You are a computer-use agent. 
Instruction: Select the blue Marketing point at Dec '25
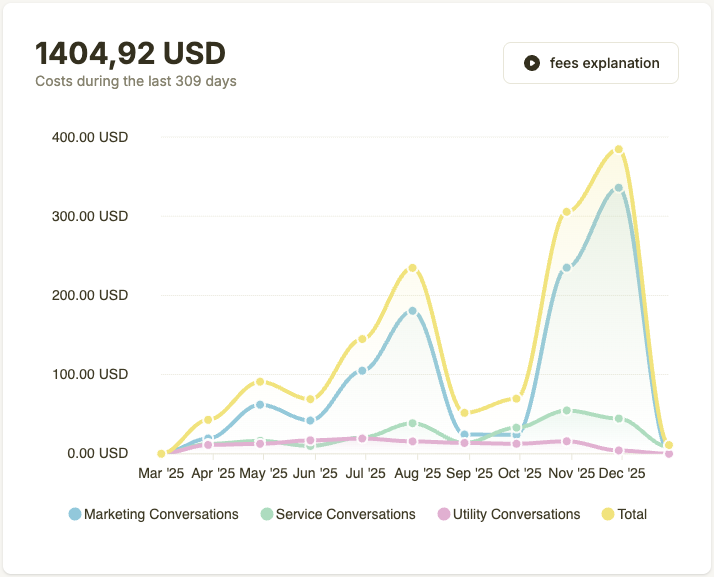(618, 188)
